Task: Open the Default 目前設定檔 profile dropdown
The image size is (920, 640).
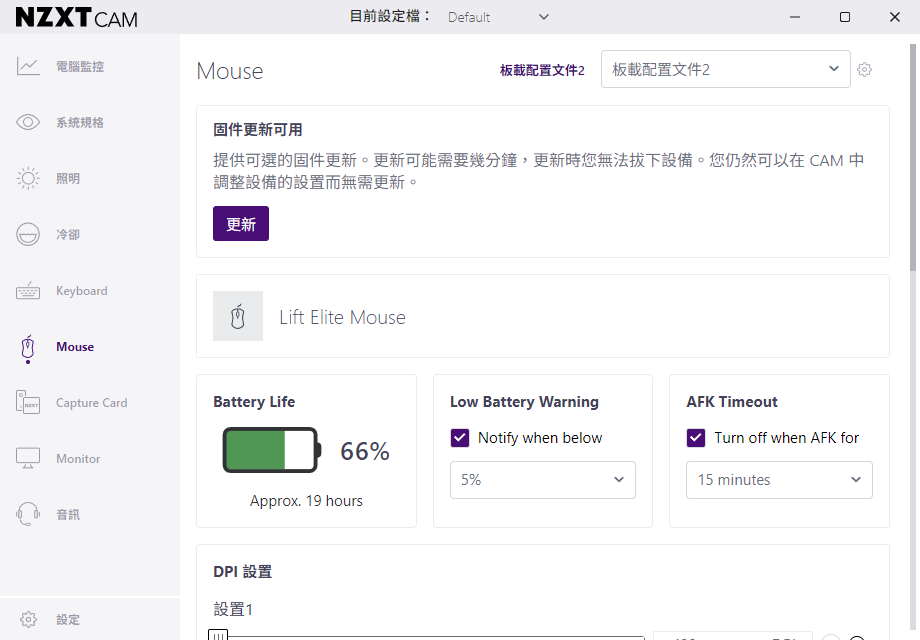Action: 498,17
